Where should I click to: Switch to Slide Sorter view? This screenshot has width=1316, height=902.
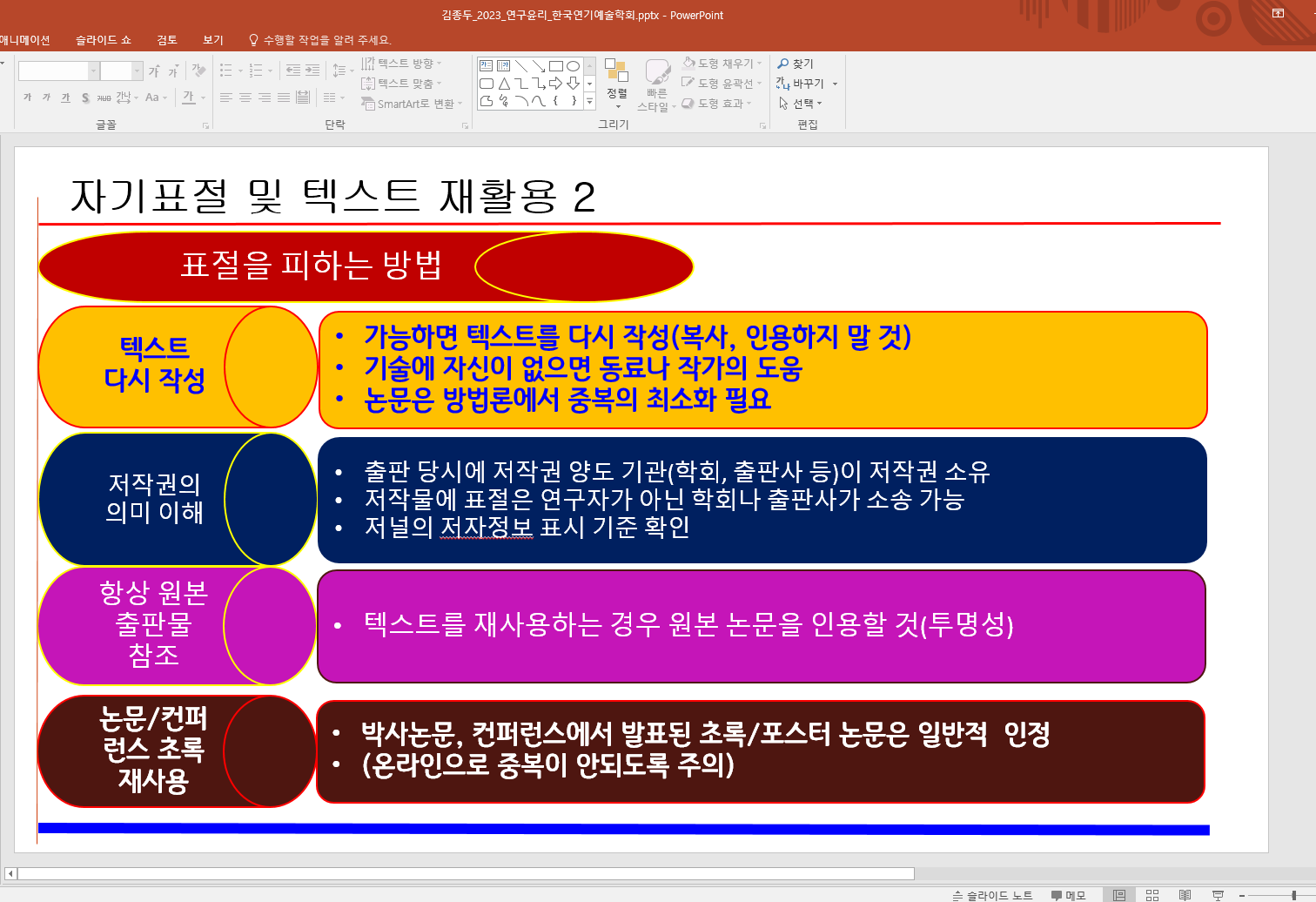coord(1152,895)
